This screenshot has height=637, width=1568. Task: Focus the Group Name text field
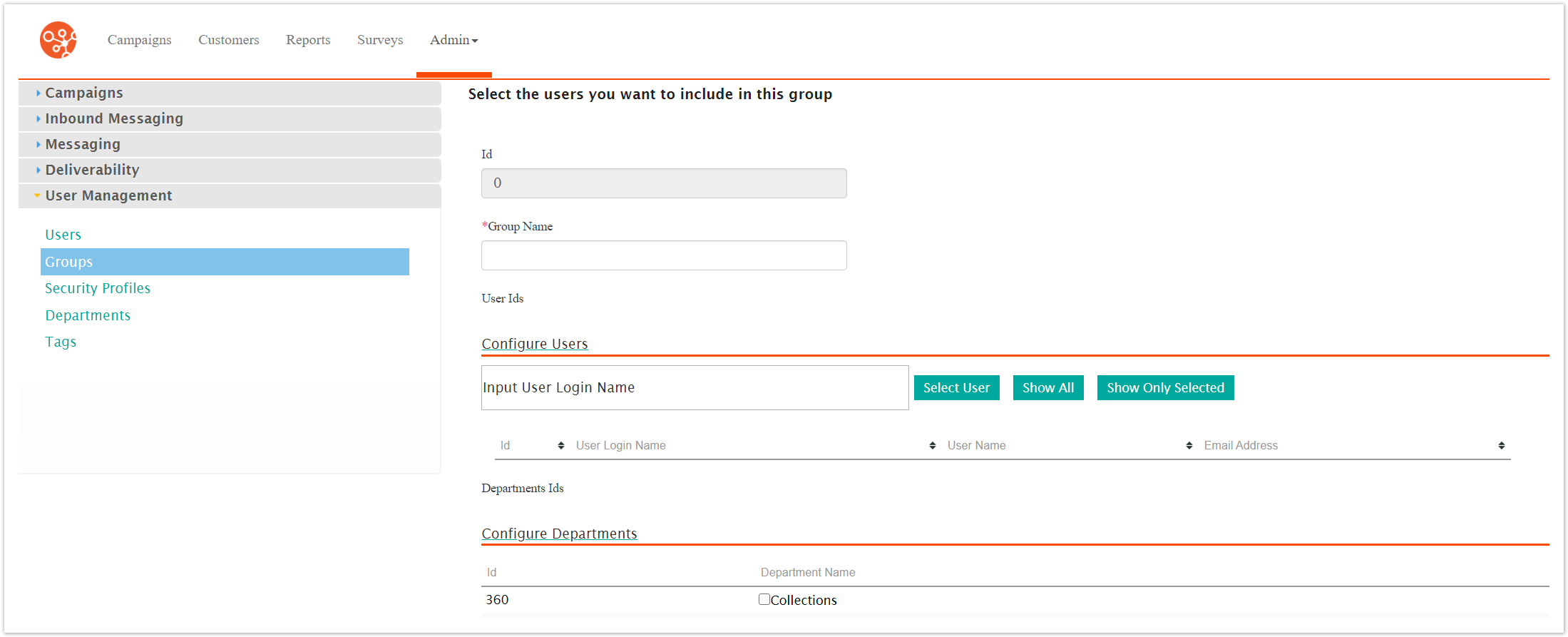[x=663, y=256]
